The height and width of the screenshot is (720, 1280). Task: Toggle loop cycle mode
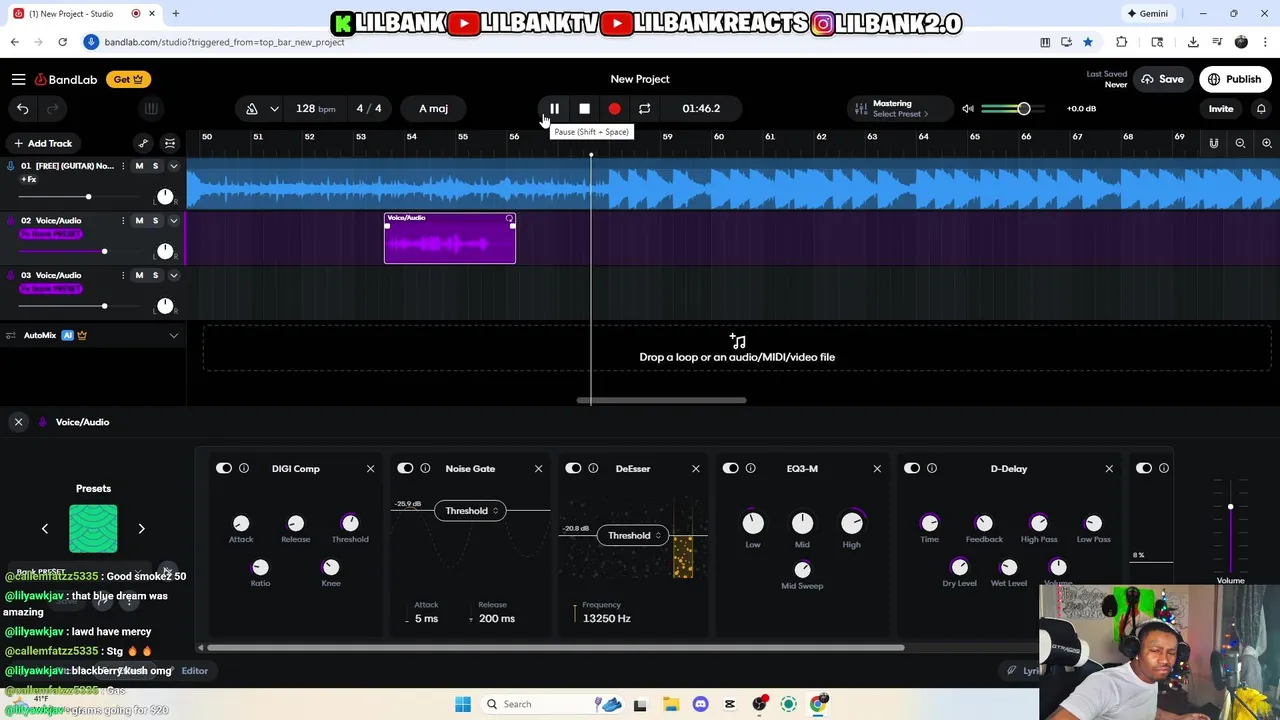coord(644,108)
